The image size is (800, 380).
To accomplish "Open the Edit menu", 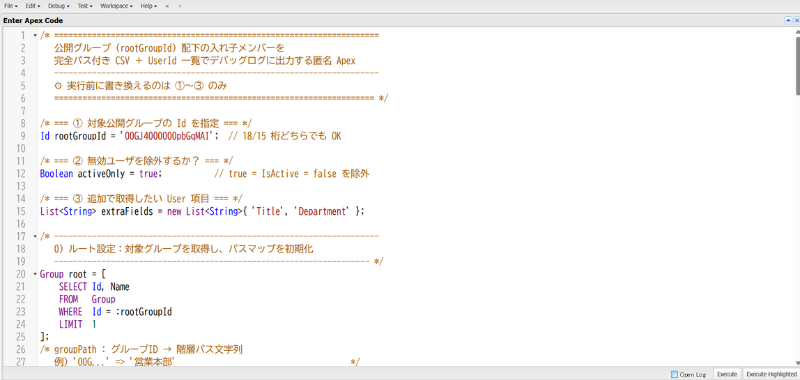I will [32, 6].
